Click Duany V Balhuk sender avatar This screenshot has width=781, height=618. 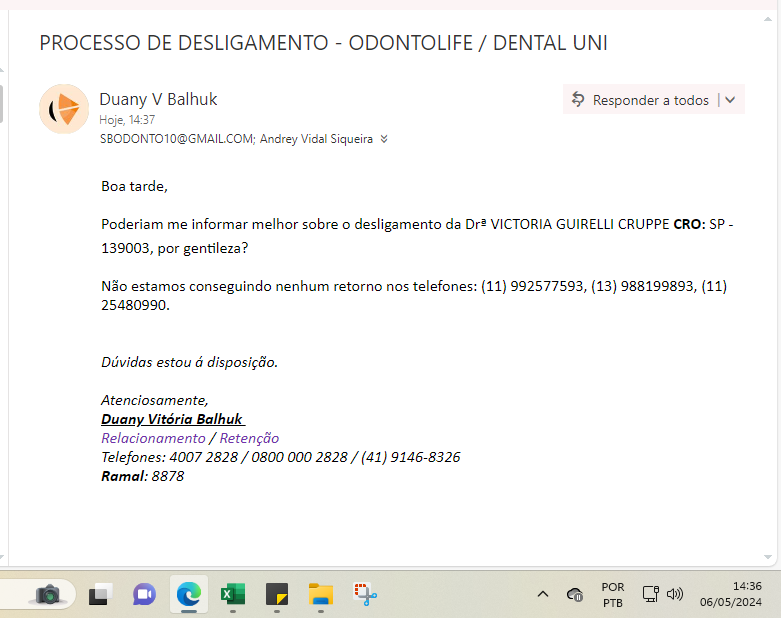point(64,109)
